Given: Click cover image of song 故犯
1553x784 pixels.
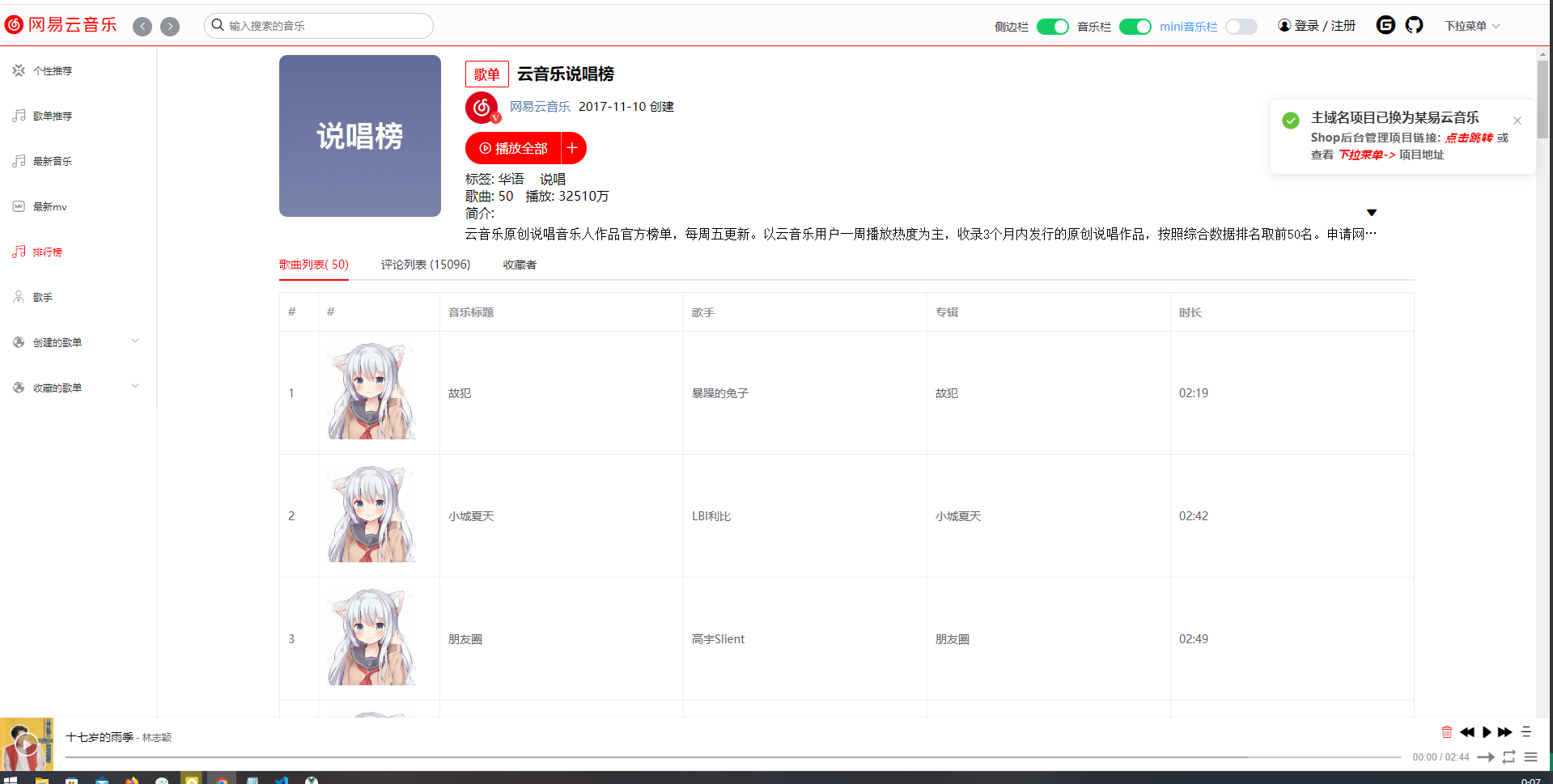Looking at the screenshot, I should [371, 391].
